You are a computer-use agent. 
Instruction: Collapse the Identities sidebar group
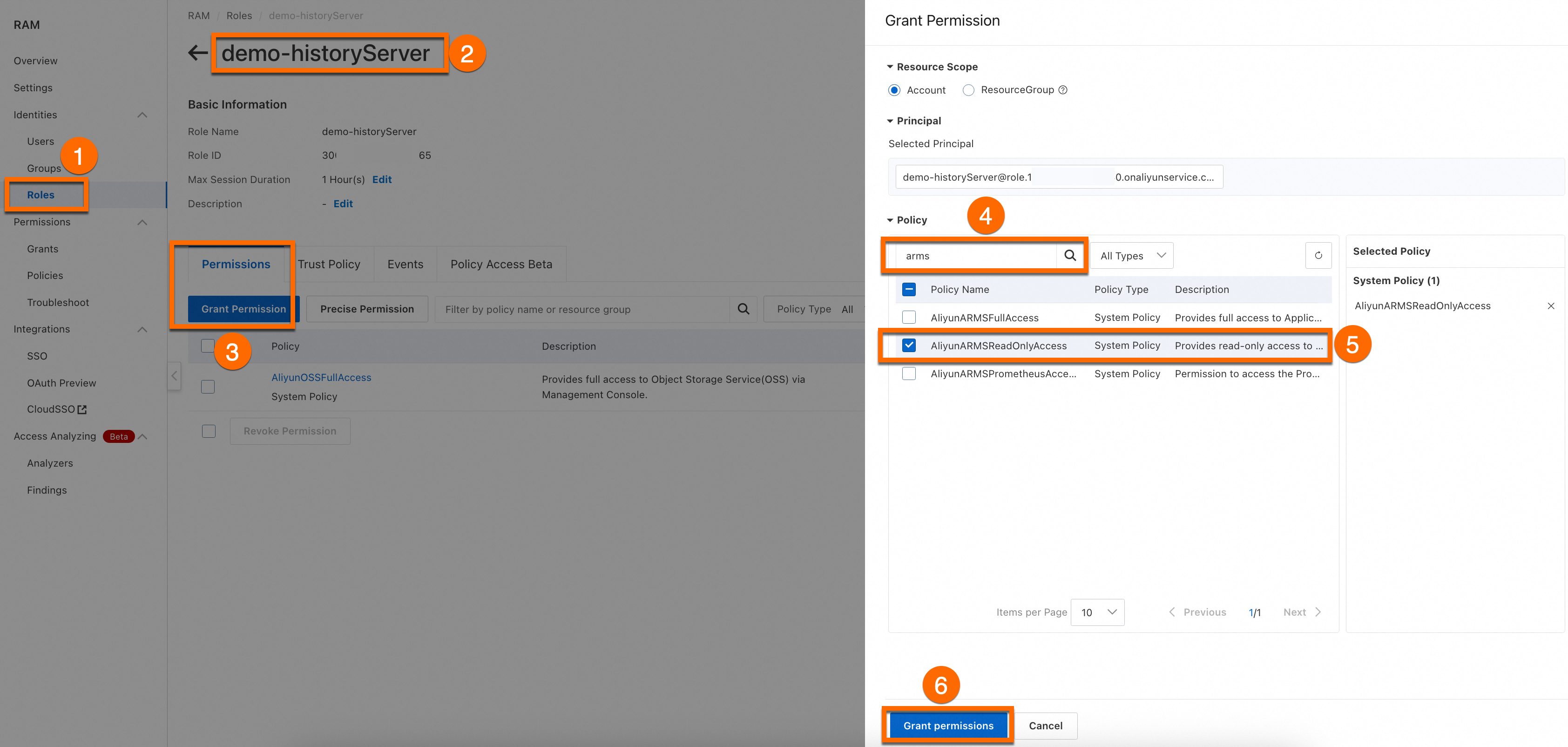[142, 115]
